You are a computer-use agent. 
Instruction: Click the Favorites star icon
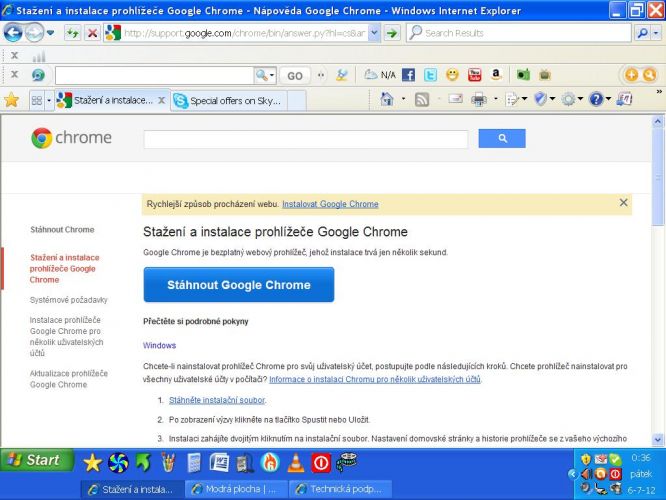pos(12,100)
